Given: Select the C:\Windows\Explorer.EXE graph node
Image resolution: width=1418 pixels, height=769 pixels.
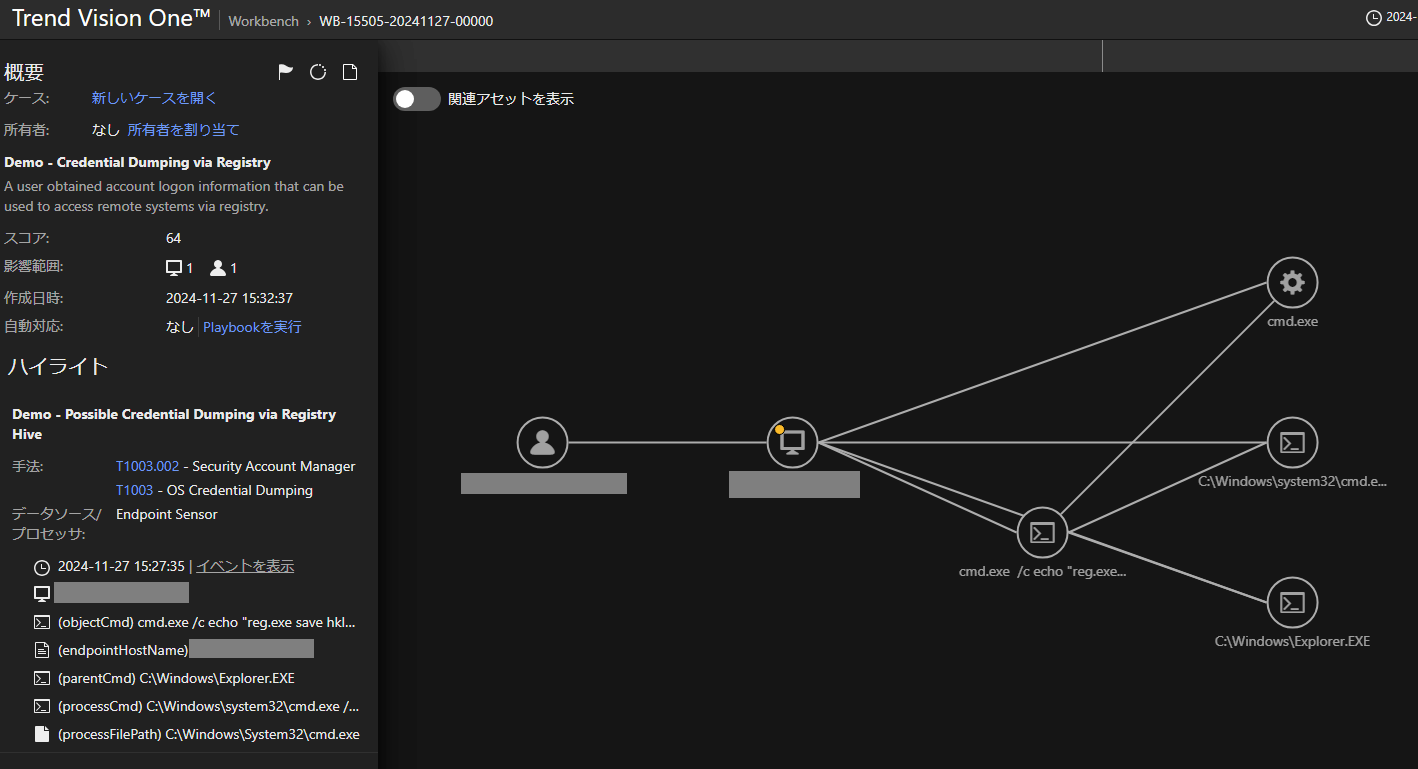Looking at the screenshot, I should [x=1292, y=602].
